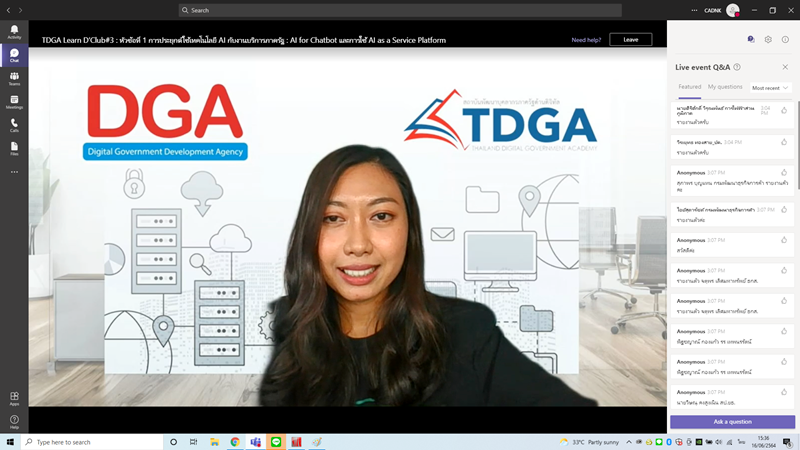Open the CADNK profile avatar menu
Image resolution: width=800 pixels, height=450 pixels.
[733, 10]
